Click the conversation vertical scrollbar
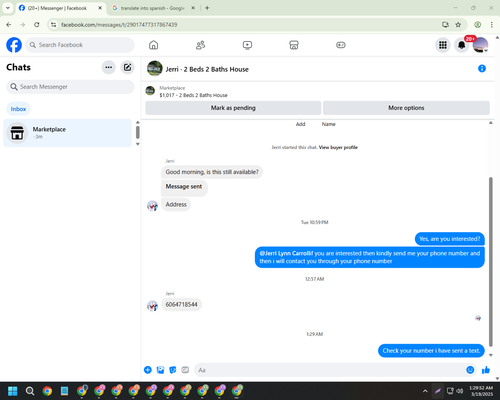Screen dimensions: 500x400 click(491, 262)
